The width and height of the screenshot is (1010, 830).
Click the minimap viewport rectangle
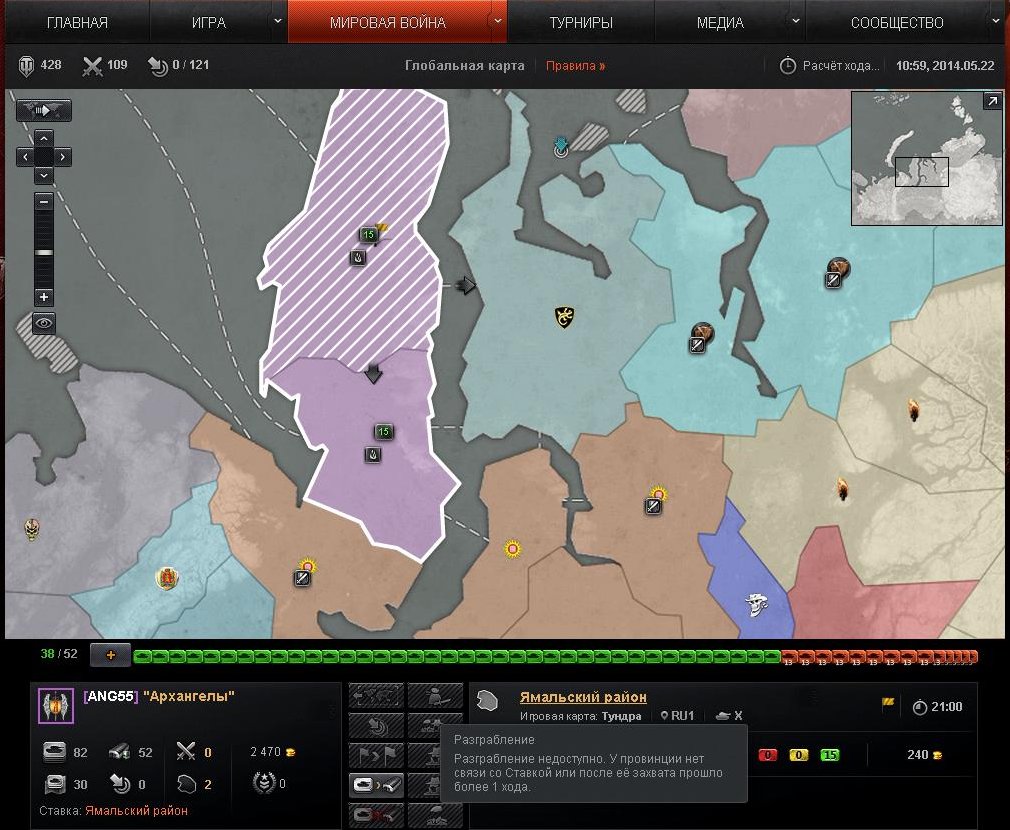coord(922,172)
